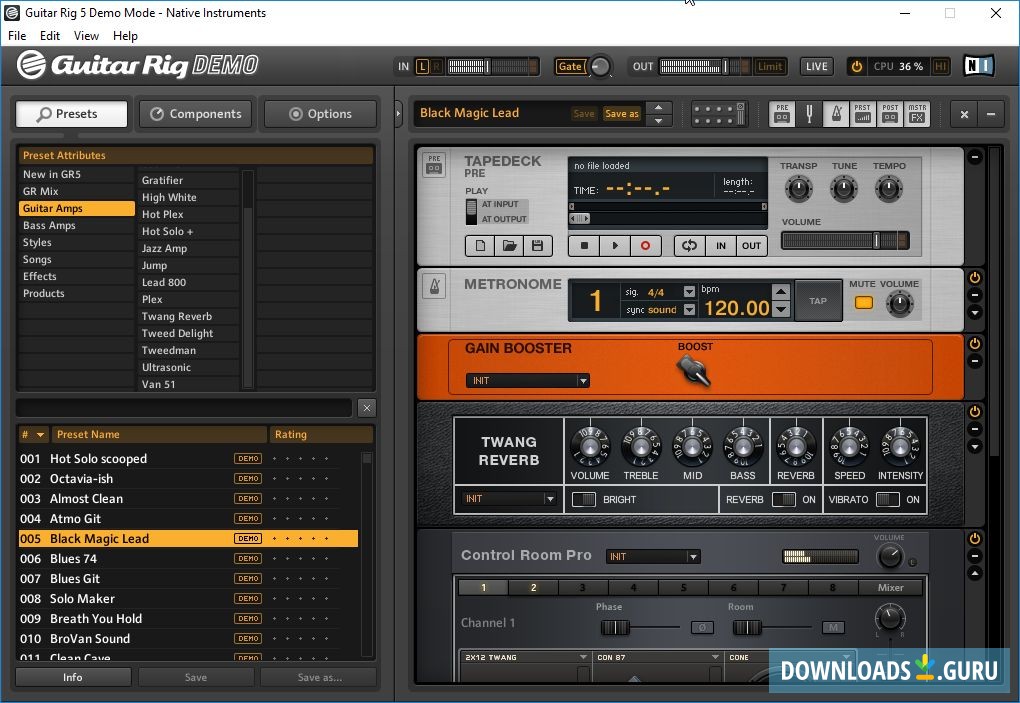Viewport: 1020px width, 703px height.
Task: Click the record button on the Tapedeck
Action: 643,245
